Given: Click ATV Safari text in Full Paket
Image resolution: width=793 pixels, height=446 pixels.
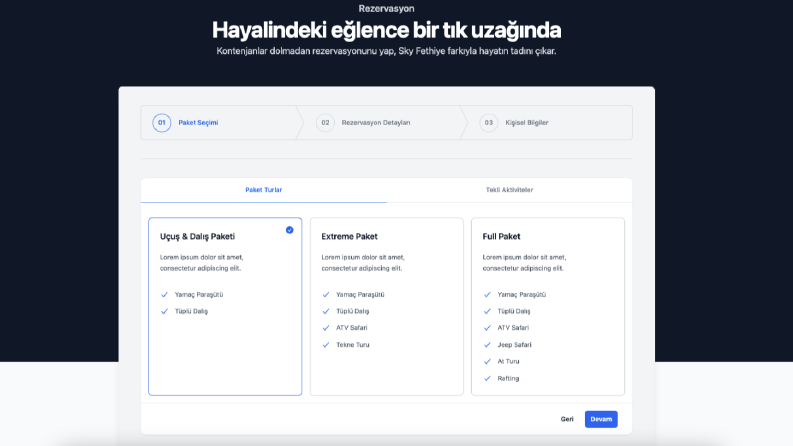Looking at the screenshot, I should click(x=513, y=328).
